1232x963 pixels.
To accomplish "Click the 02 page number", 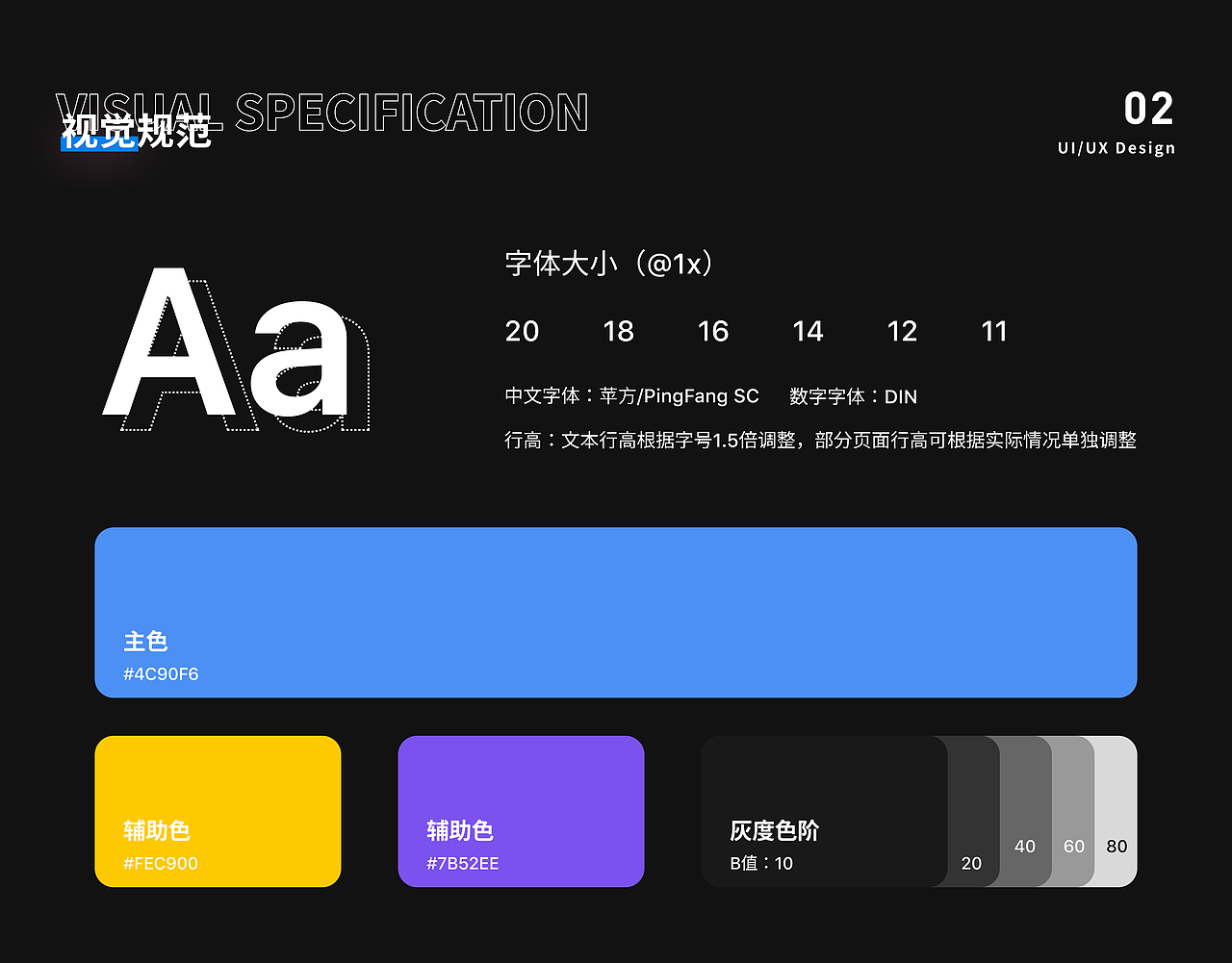I will (1149, 109).
